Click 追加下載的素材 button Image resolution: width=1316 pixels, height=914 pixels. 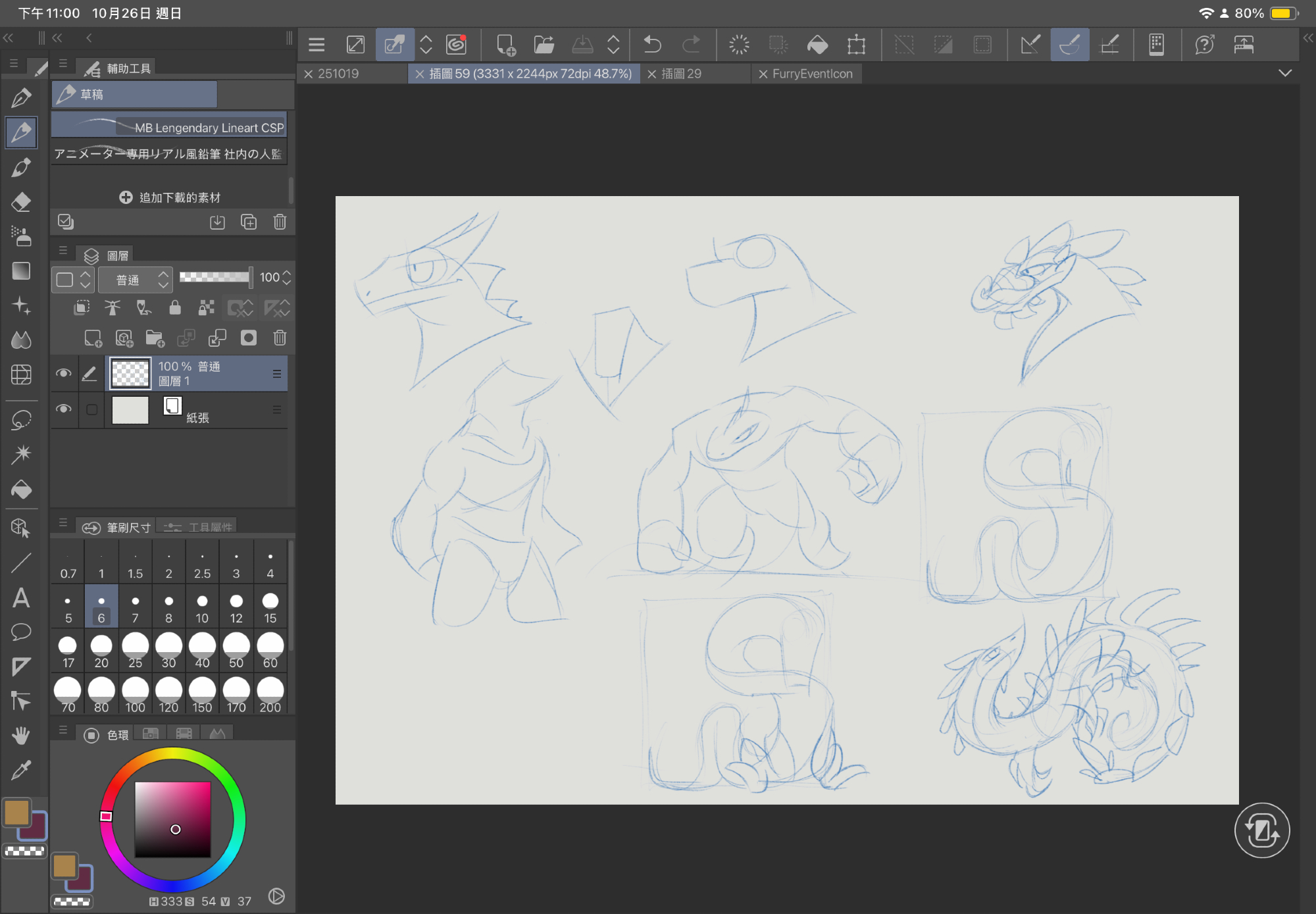170,197
